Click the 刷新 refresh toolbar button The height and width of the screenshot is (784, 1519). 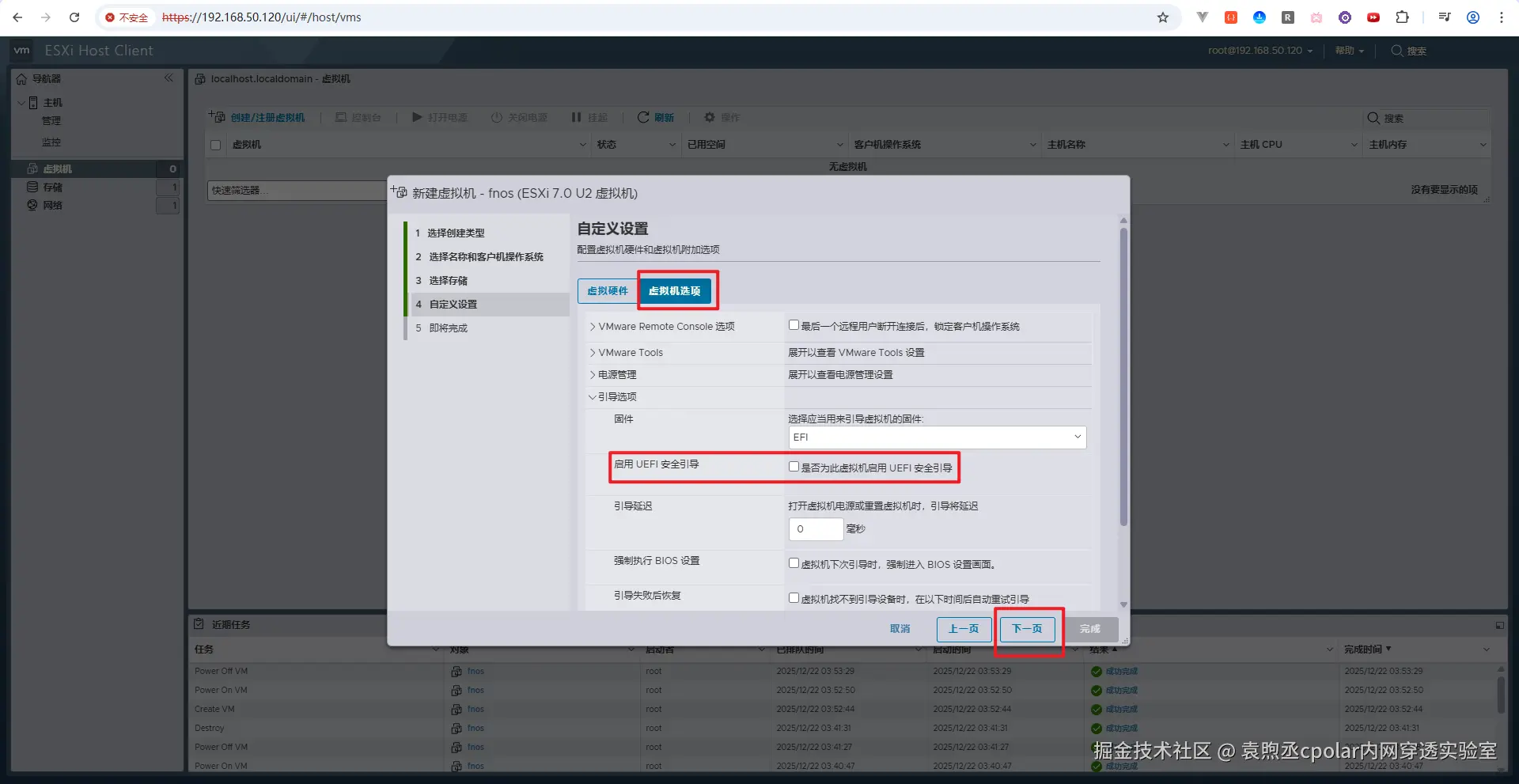[656, 117]
